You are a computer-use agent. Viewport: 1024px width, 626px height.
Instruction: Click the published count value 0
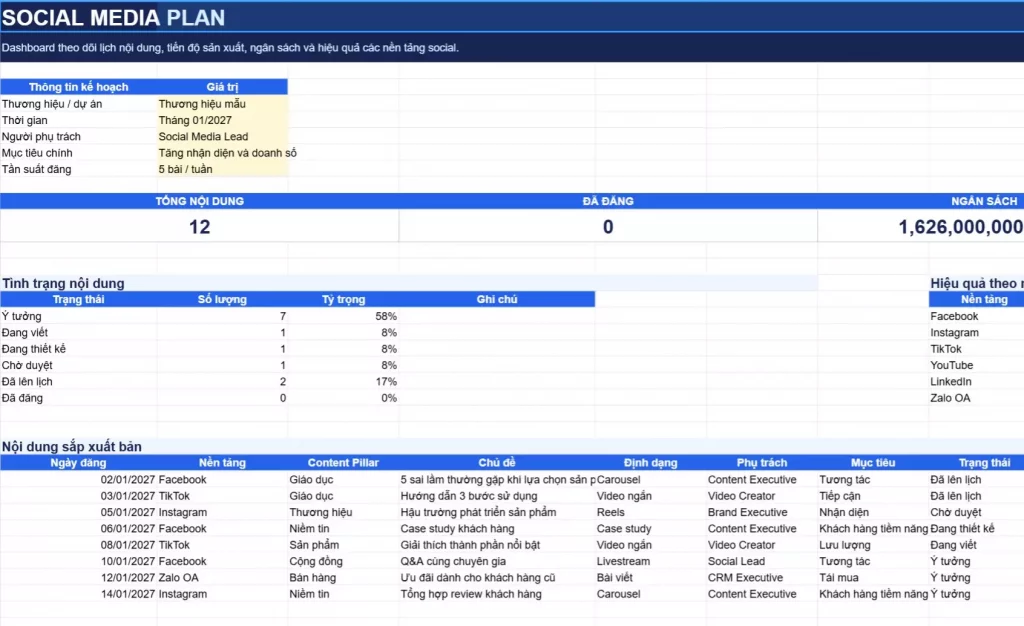608,227
